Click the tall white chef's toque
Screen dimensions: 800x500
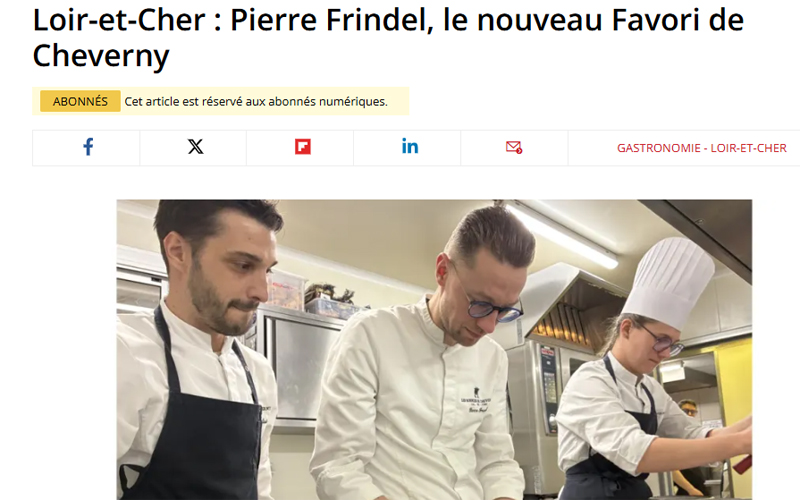click(x=669, y=282)
